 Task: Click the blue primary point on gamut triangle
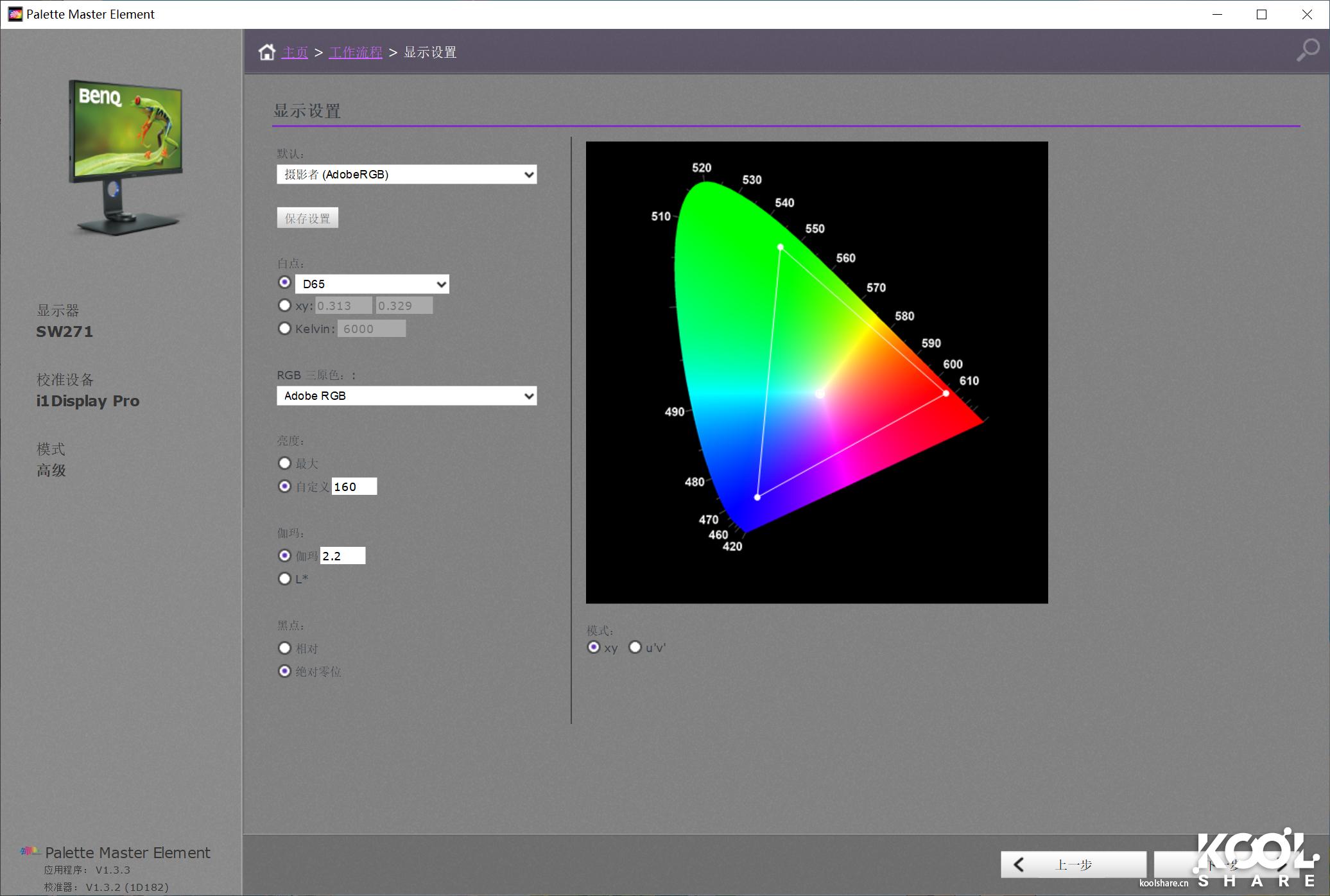[757, 497]
